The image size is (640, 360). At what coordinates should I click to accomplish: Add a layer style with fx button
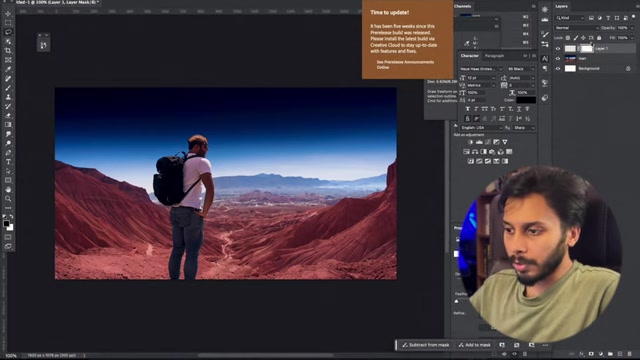click(581, 354)
